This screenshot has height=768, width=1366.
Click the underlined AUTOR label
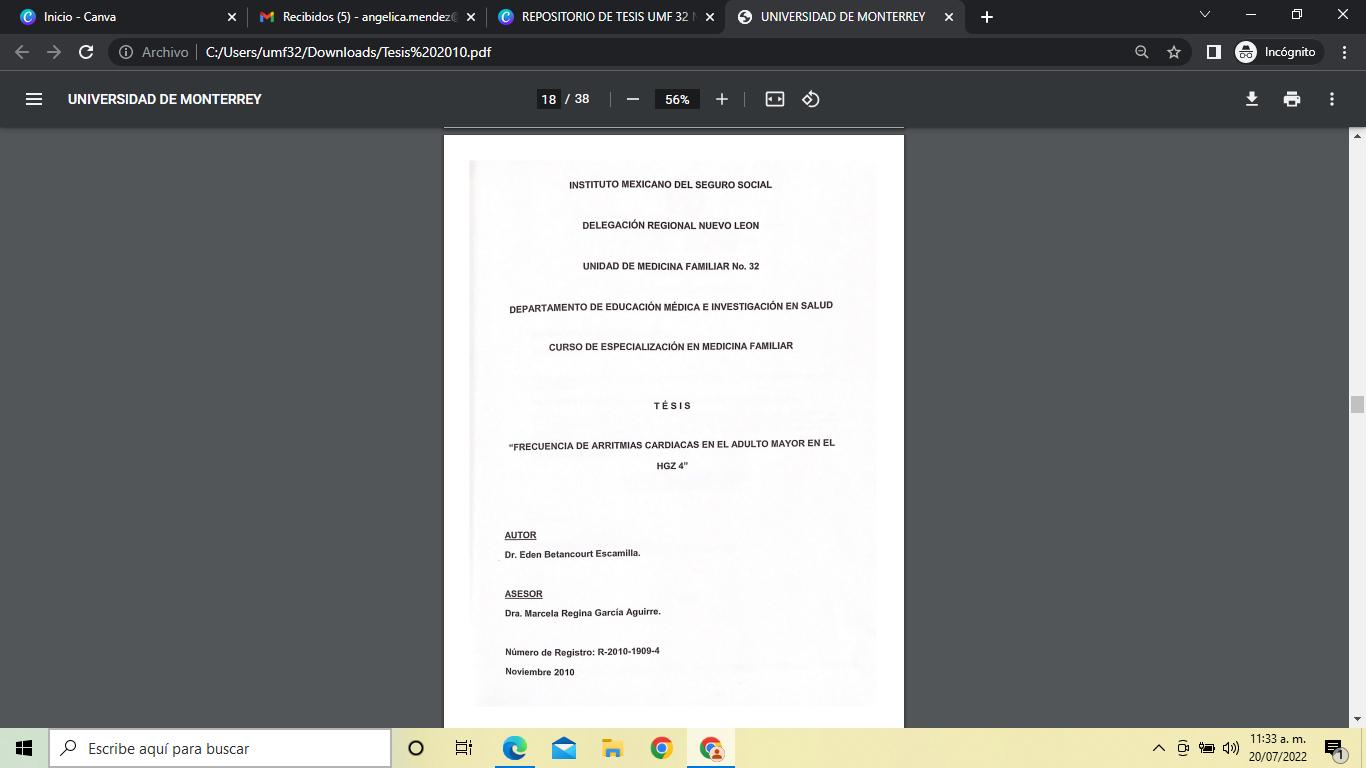tap(520, 535)
